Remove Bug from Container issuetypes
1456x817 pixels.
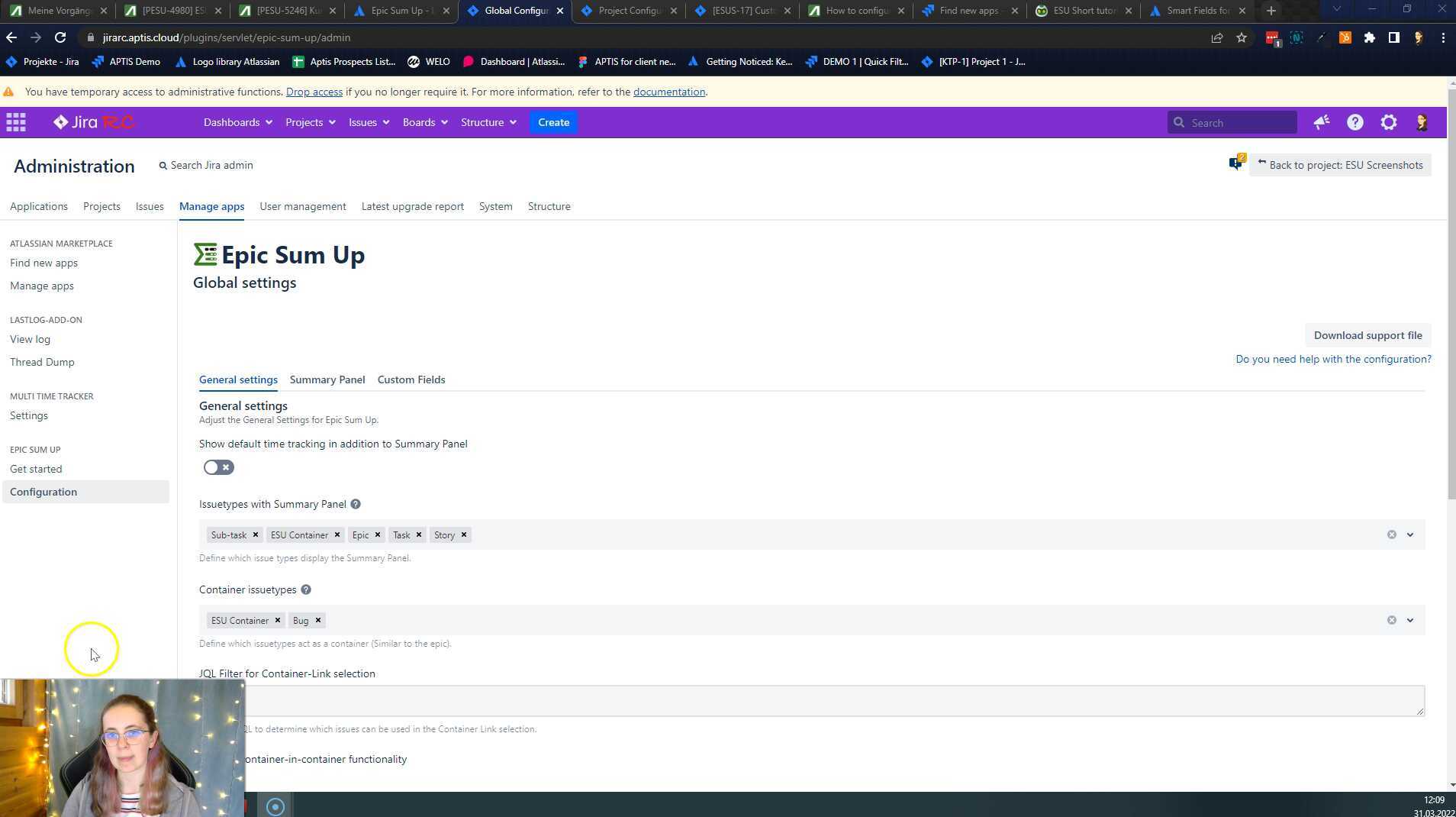[318, 620]
